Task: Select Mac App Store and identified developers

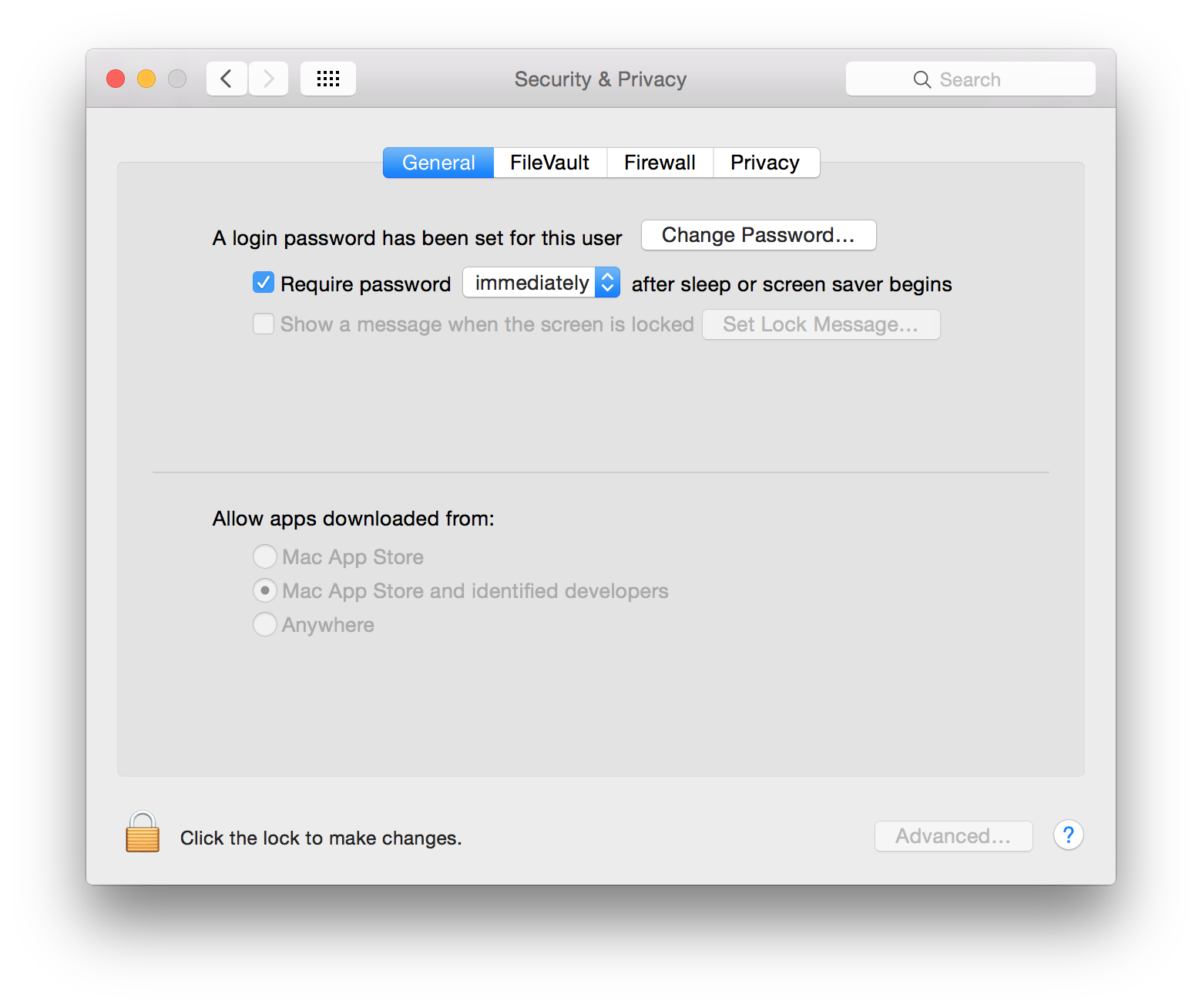Action: [x=265, y=590]
